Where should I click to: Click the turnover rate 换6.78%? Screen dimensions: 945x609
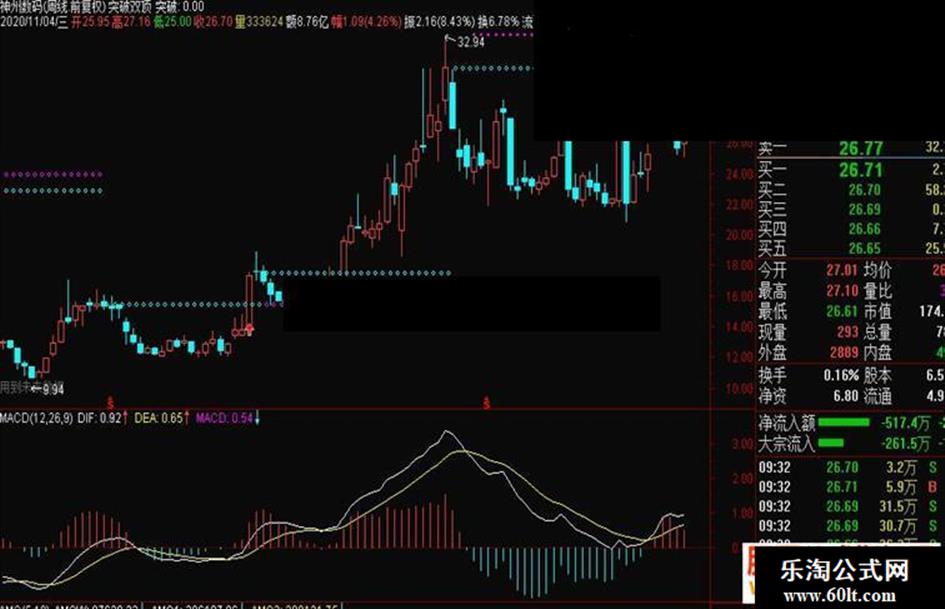[x=498, y=22]
